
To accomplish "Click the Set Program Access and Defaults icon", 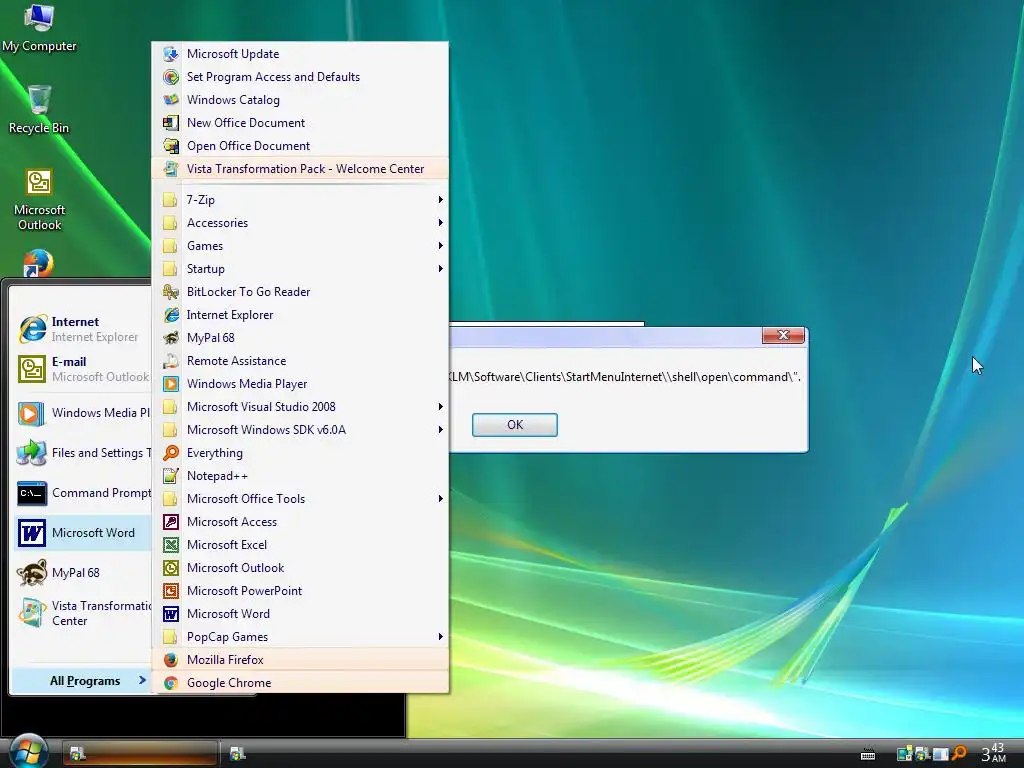I will (171, 77).
